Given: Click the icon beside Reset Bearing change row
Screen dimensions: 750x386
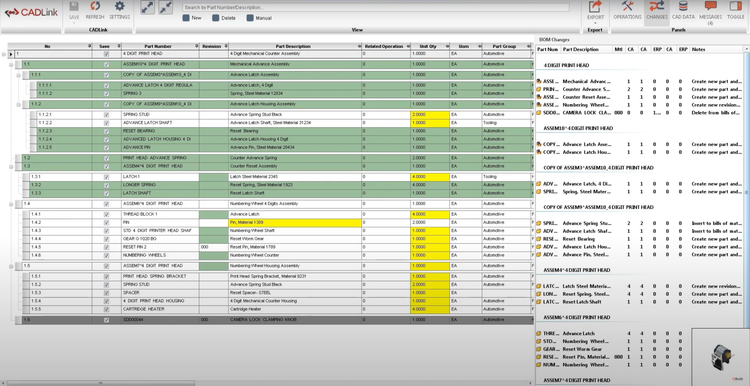Looking at the screenshot, I should point(539,239).
